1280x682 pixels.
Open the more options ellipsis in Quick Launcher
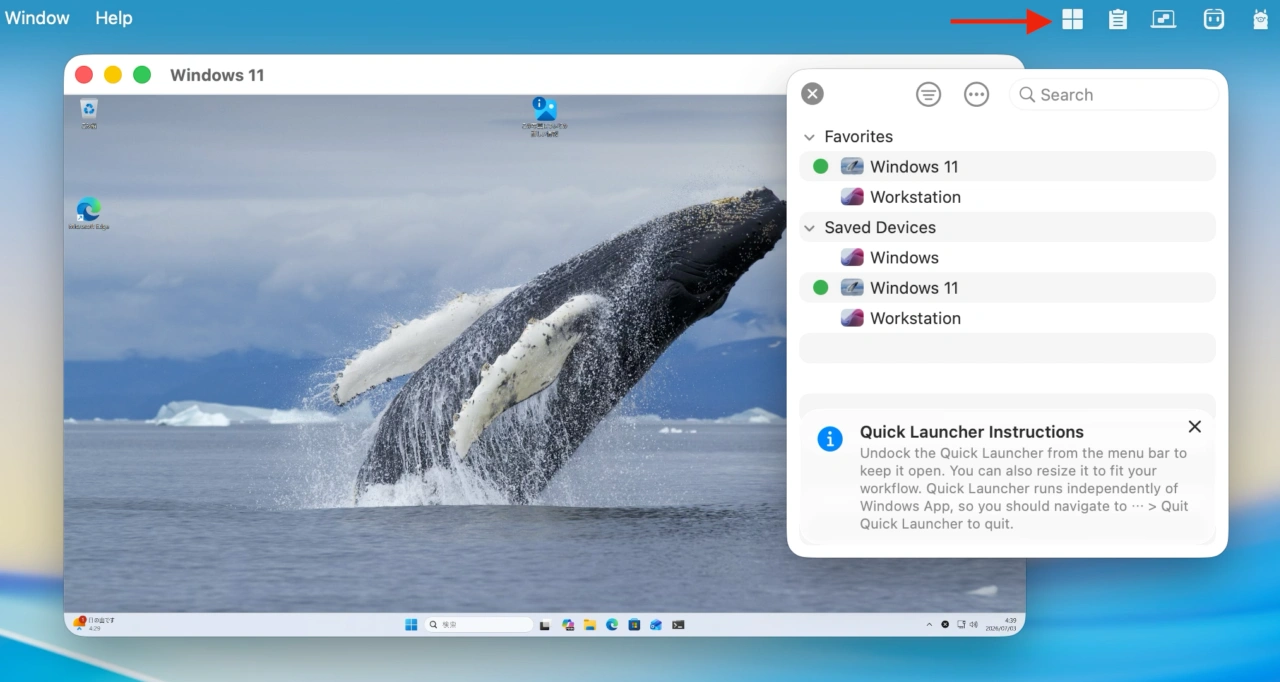(x=976, y=95)
